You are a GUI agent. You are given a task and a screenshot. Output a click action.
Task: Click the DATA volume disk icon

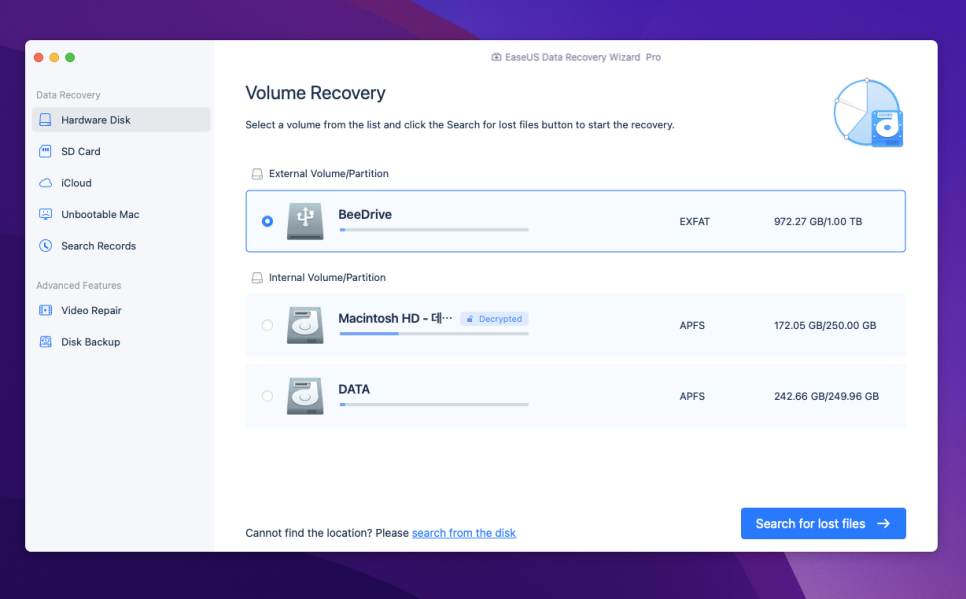click(305, 396)
